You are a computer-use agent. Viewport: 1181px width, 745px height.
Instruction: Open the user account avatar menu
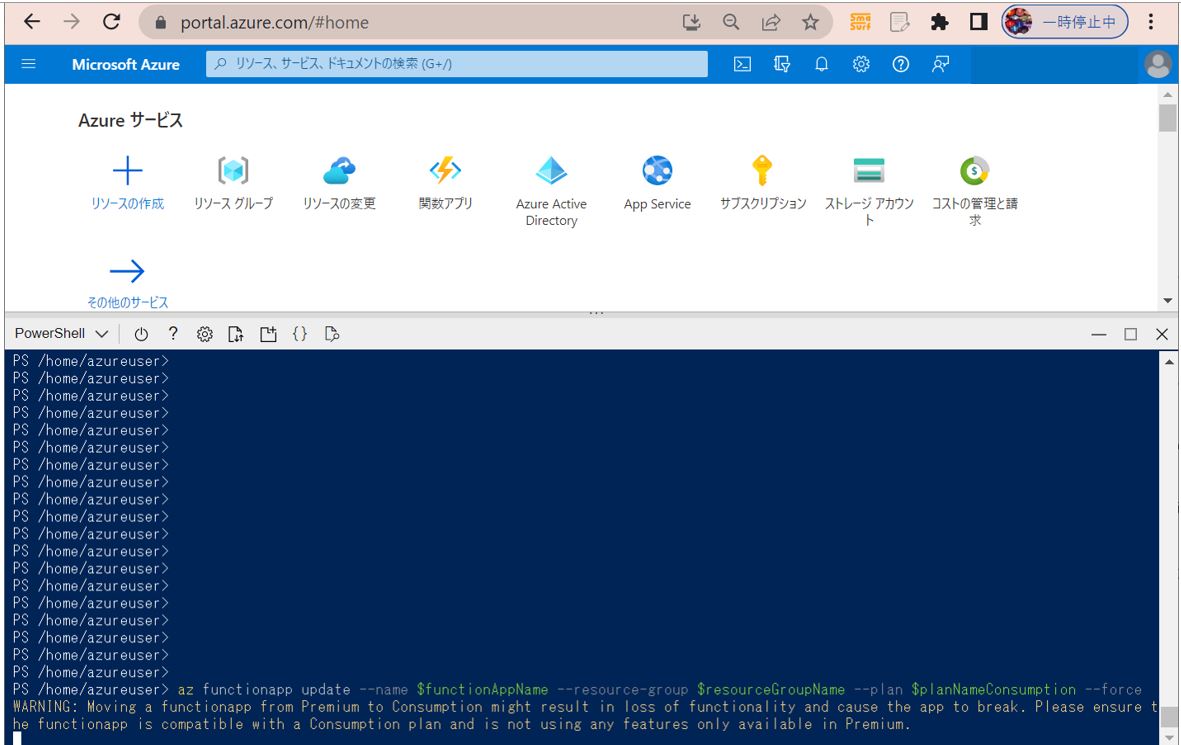[1157, 64]
